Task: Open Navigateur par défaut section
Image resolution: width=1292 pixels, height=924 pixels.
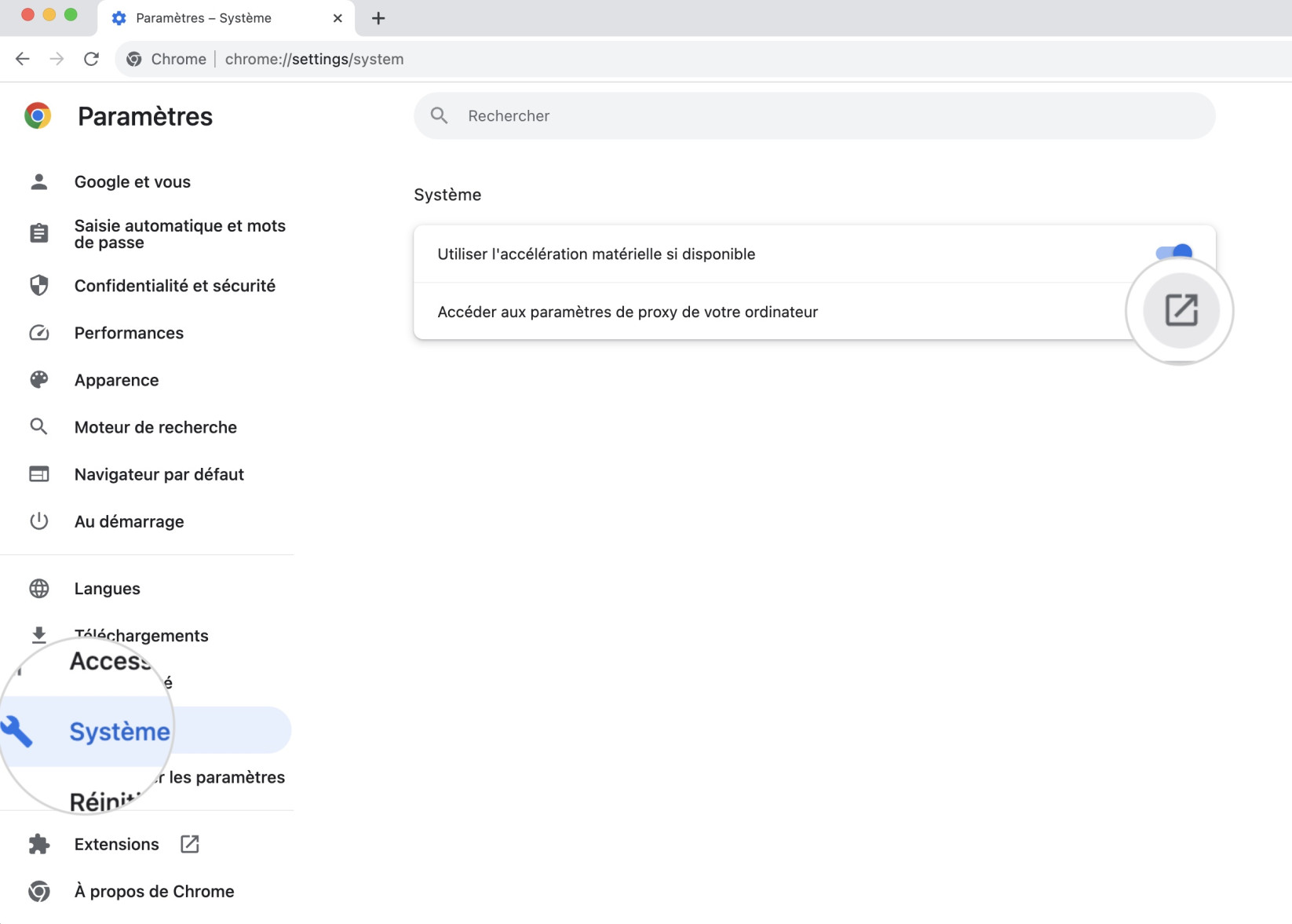Action: pyautogui.click(x=159, y=474)
